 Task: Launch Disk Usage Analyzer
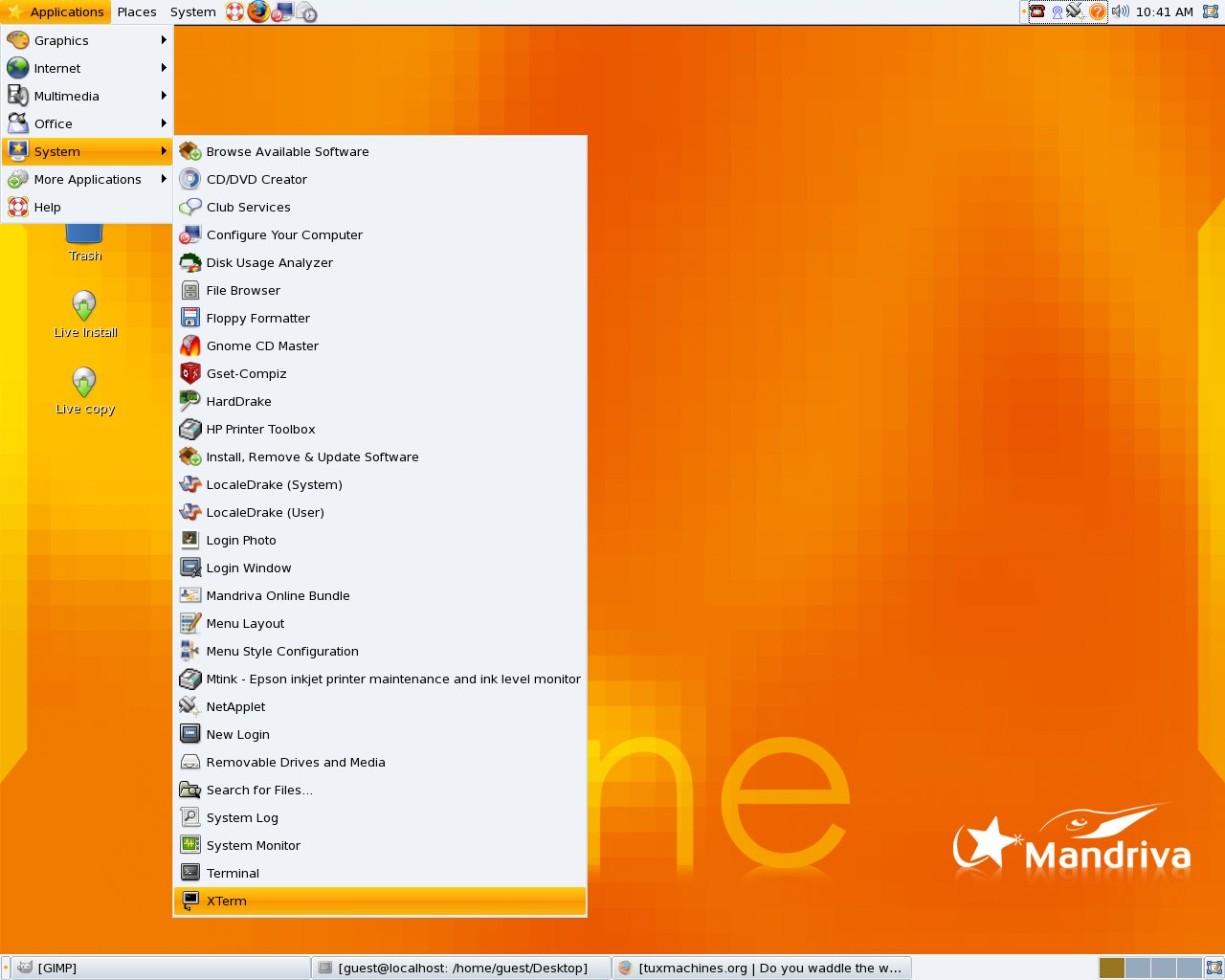[x=380, y=262]
